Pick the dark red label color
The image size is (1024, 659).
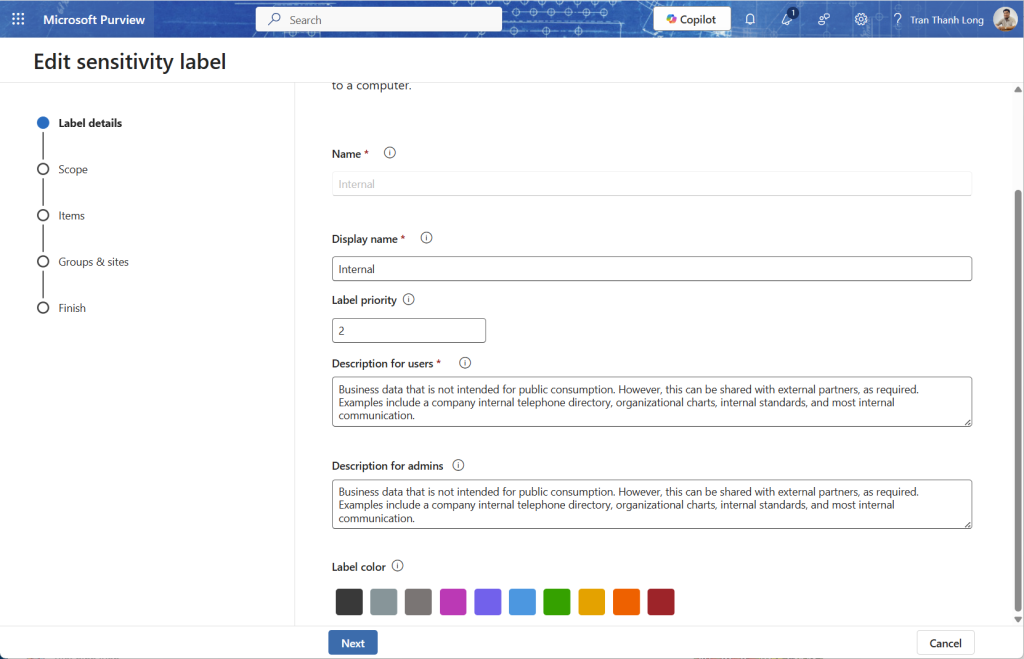[661, 602]
